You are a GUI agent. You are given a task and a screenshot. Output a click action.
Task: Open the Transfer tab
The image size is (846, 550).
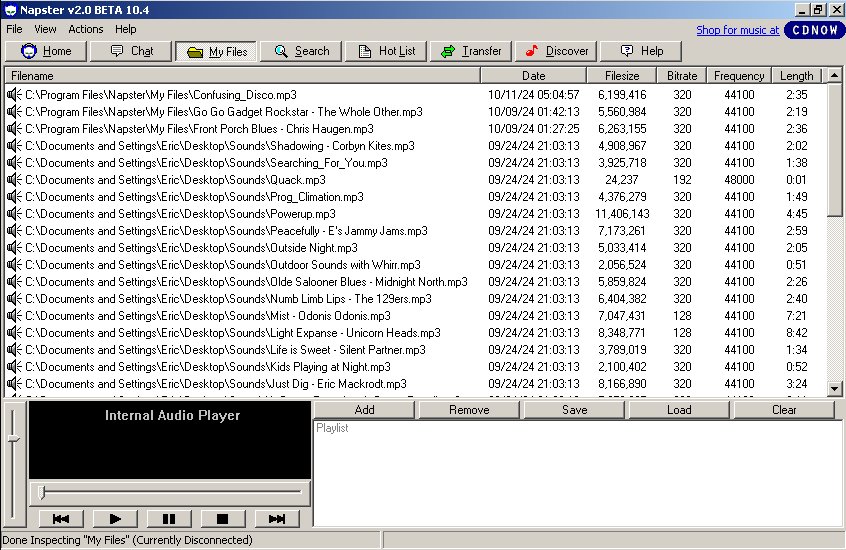pyautogui.click(x=470, y=51)
